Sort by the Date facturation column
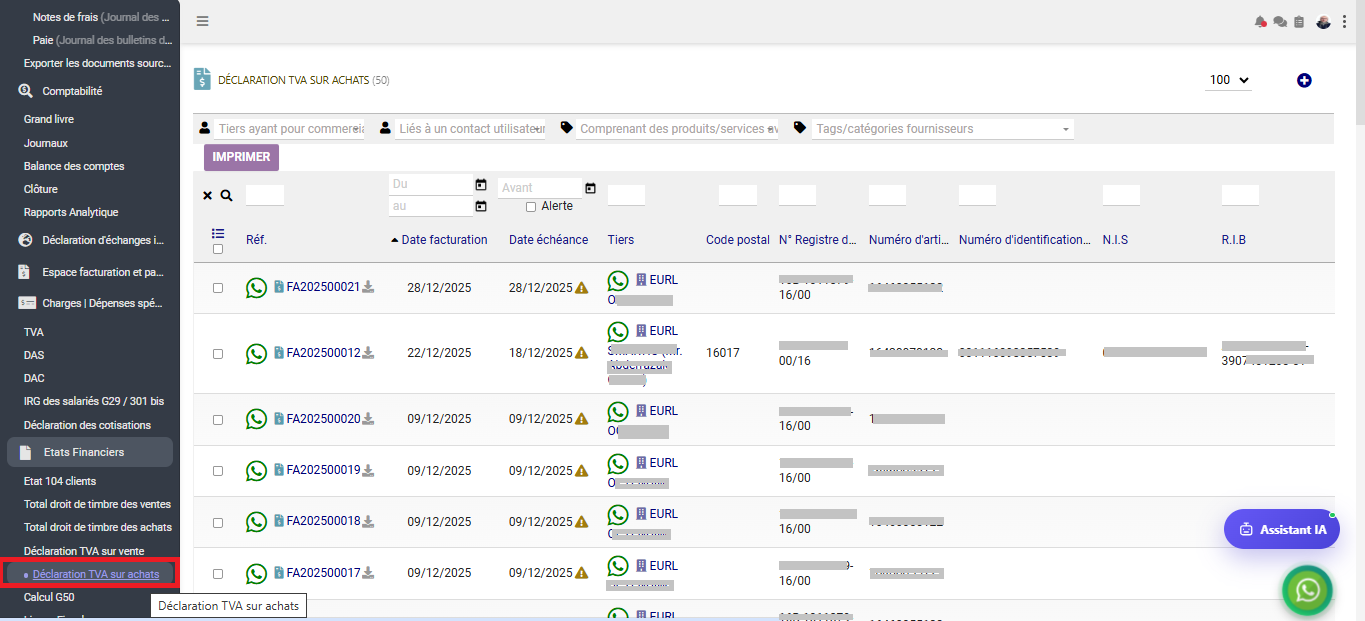This screenshot has height=621, width=1365. (x=444, y=240)
